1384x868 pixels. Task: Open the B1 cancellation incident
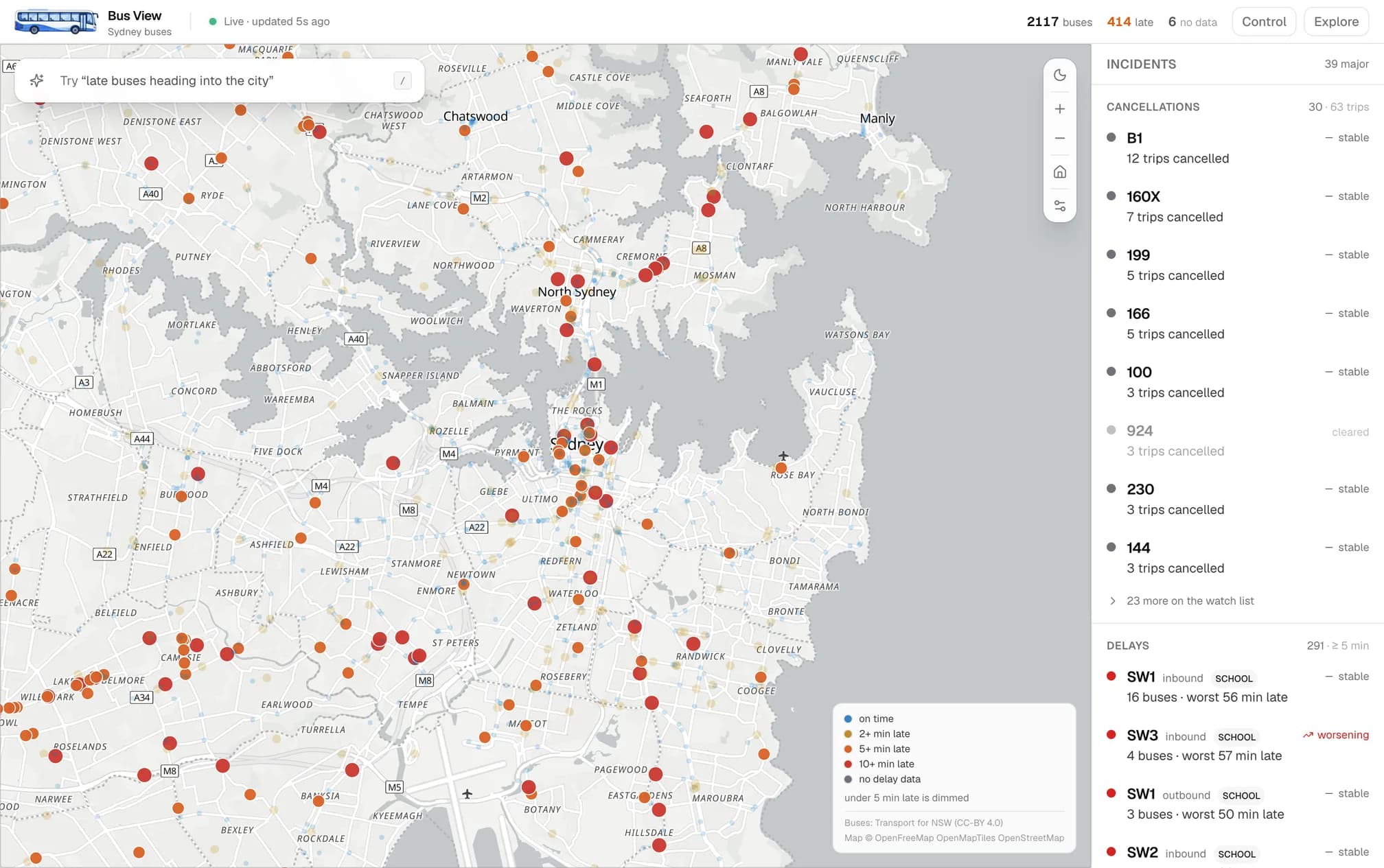point(1238,148)
